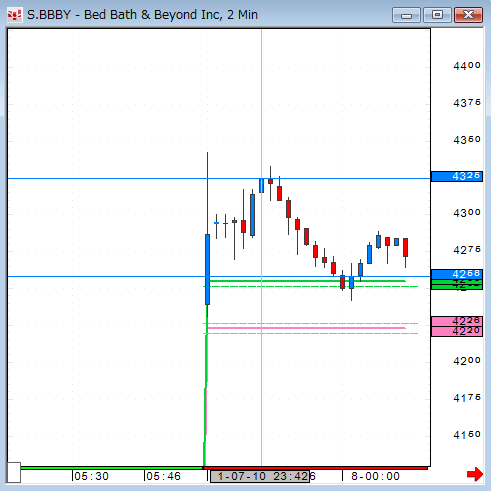This screenshot has height=491, width=491.
Task: Click the red right arrow at bottom corner
Action: tap(475, 474)
